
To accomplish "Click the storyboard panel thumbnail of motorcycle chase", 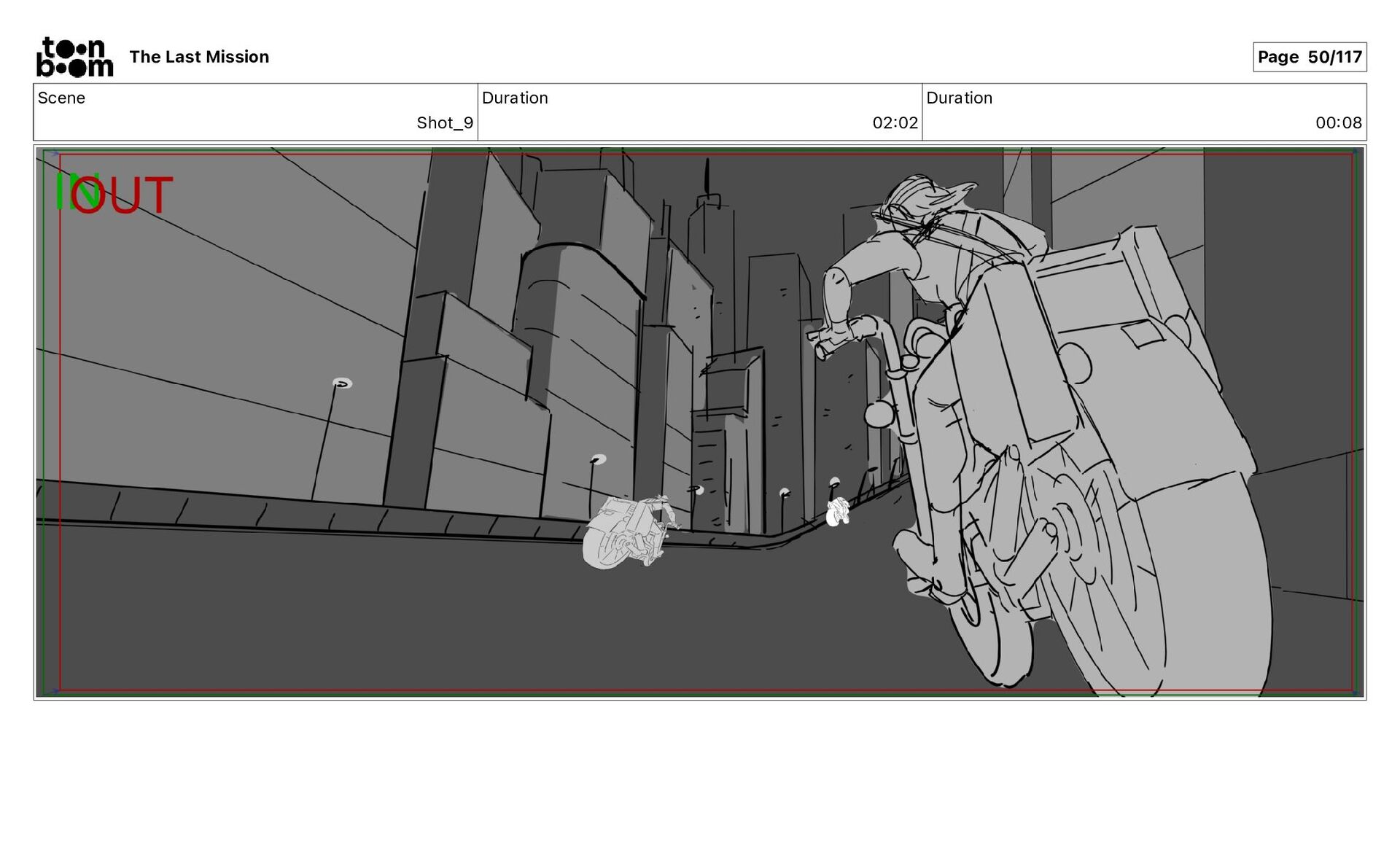I will click(700, 423).
